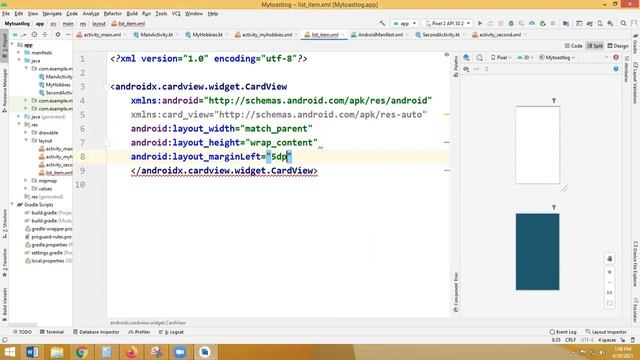Open the SDK Manager icon in toolbar
Image resolution: width=640 pixels, height=360 pixels.
coord(610,24)
